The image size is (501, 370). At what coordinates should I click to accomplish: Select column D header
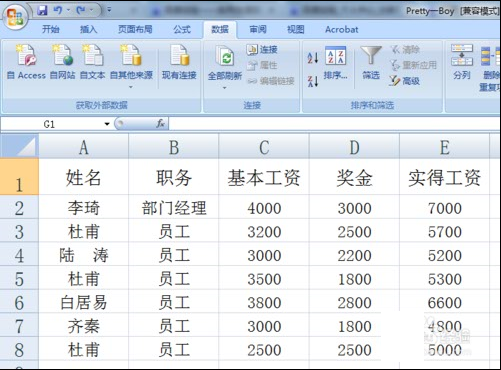point(354,147)
